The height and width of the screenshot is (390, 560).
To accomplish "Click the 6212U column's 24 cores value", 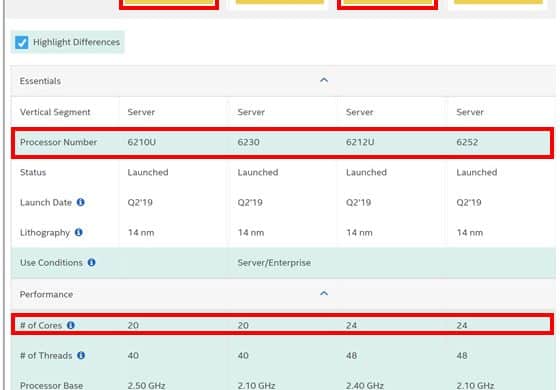I will [x=351, y=325].
